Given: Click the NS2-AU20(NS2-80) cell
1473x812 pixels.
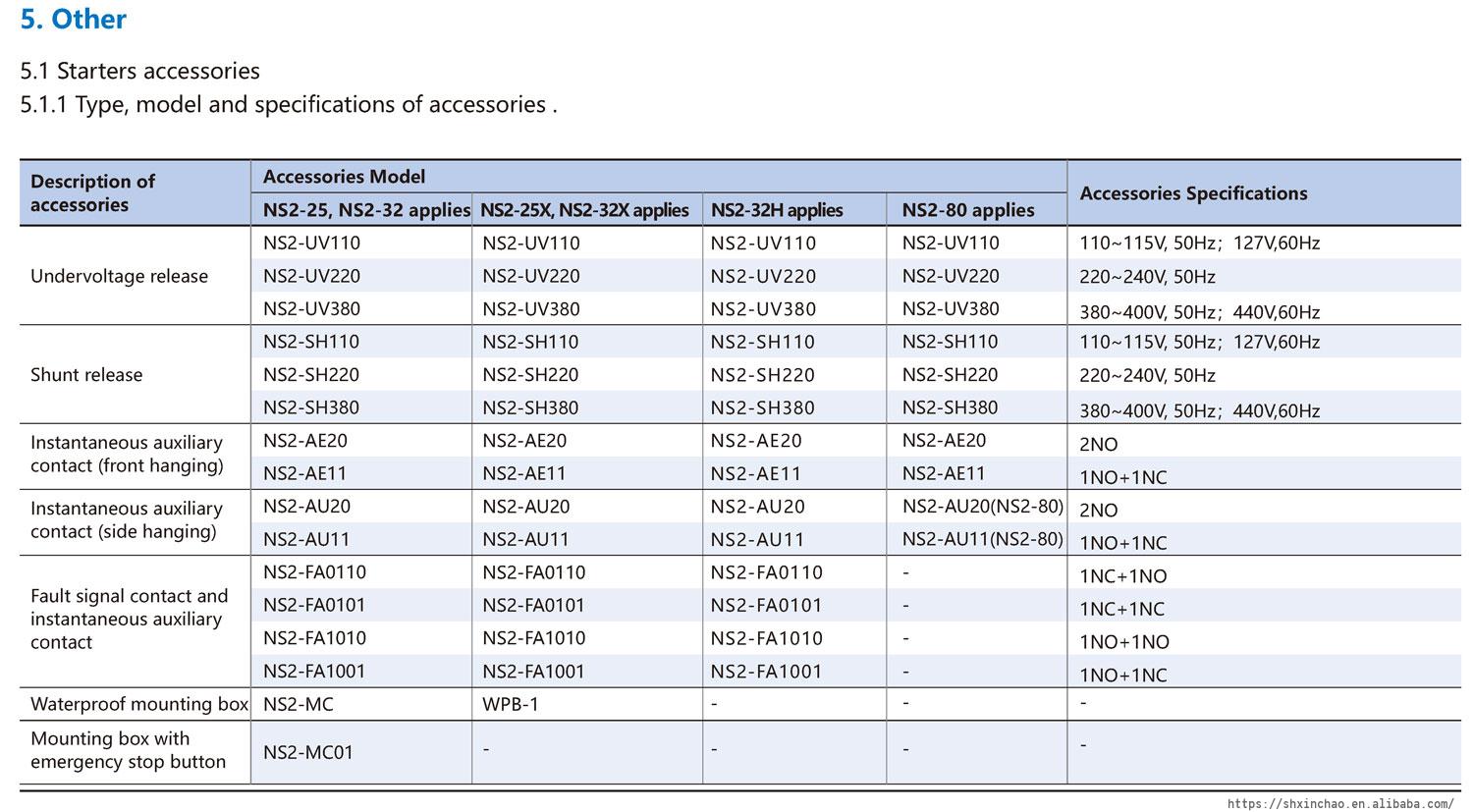Looking at the screenshot, I should pyautogui.click(x=982, y=507).
